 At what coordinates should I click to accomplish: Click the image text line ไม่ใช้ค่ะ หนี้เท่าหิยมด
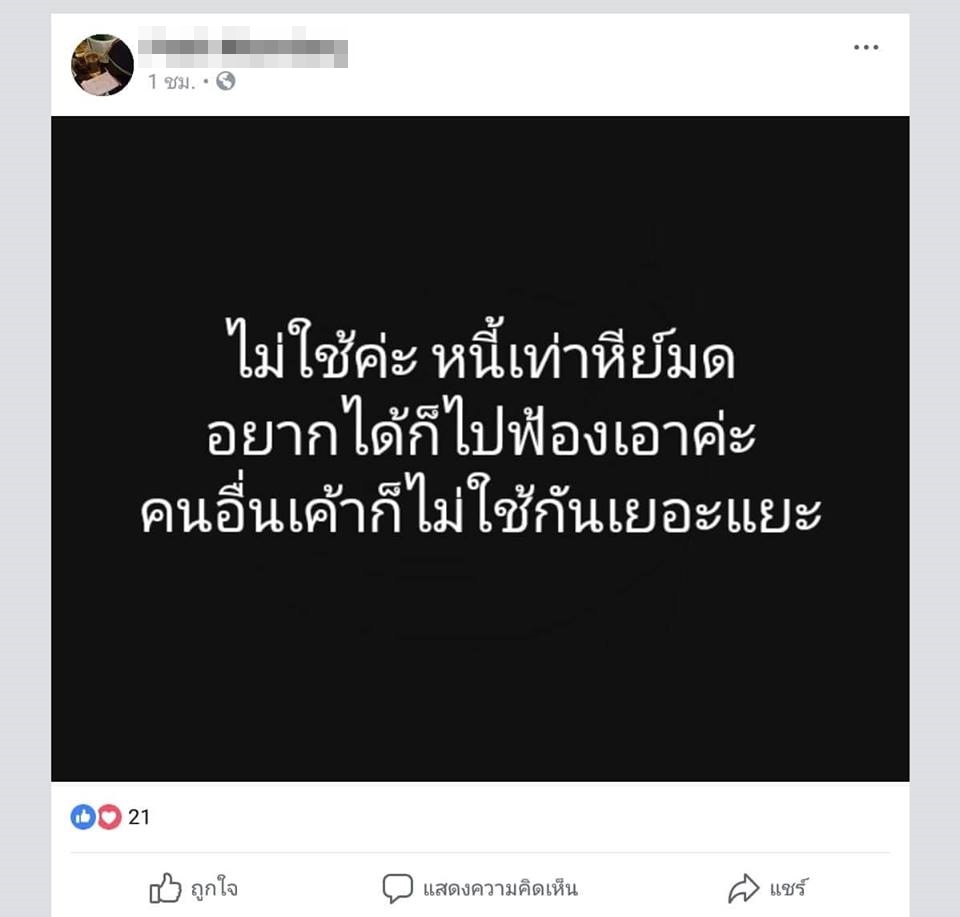point(480,350)
